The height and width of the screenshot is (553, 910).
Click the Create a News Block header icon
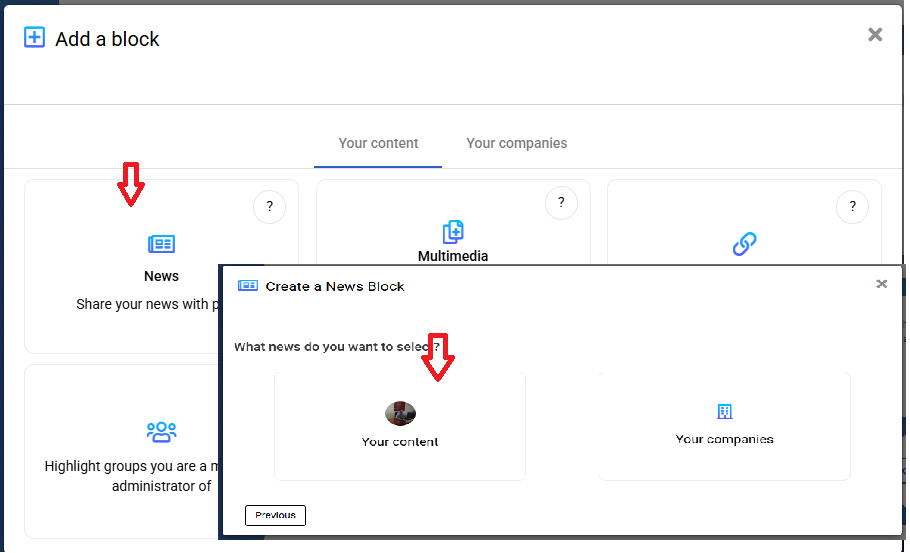248,286
